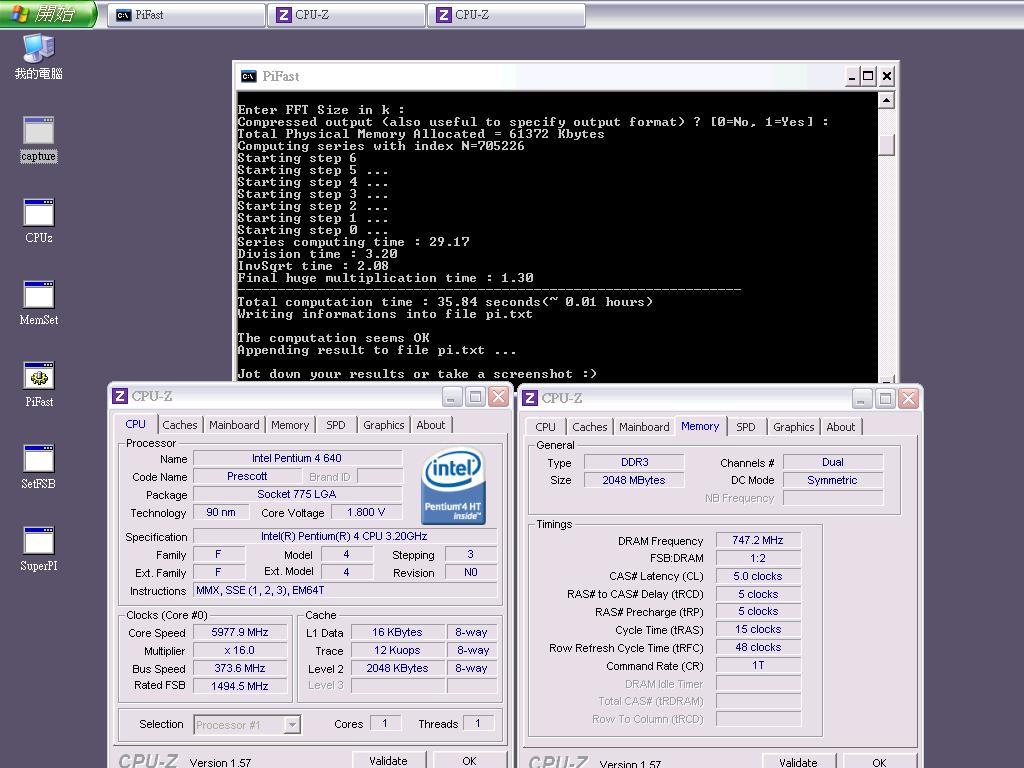
Task: Click the x 16.0 multiplier value
Action: pos(240,650)
